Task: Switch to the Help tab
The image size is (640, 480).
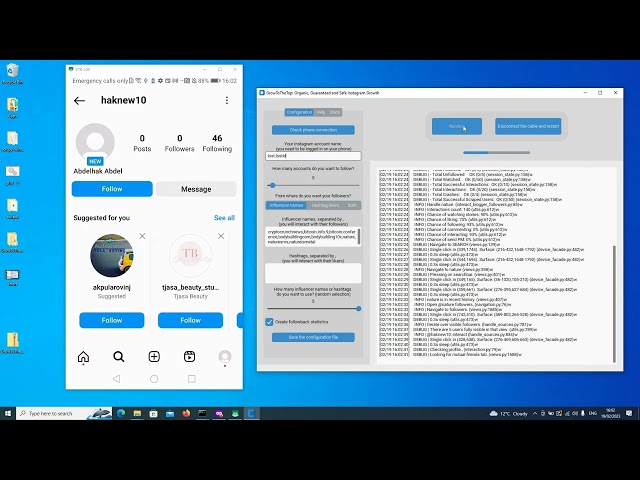Action: (321, 112)
